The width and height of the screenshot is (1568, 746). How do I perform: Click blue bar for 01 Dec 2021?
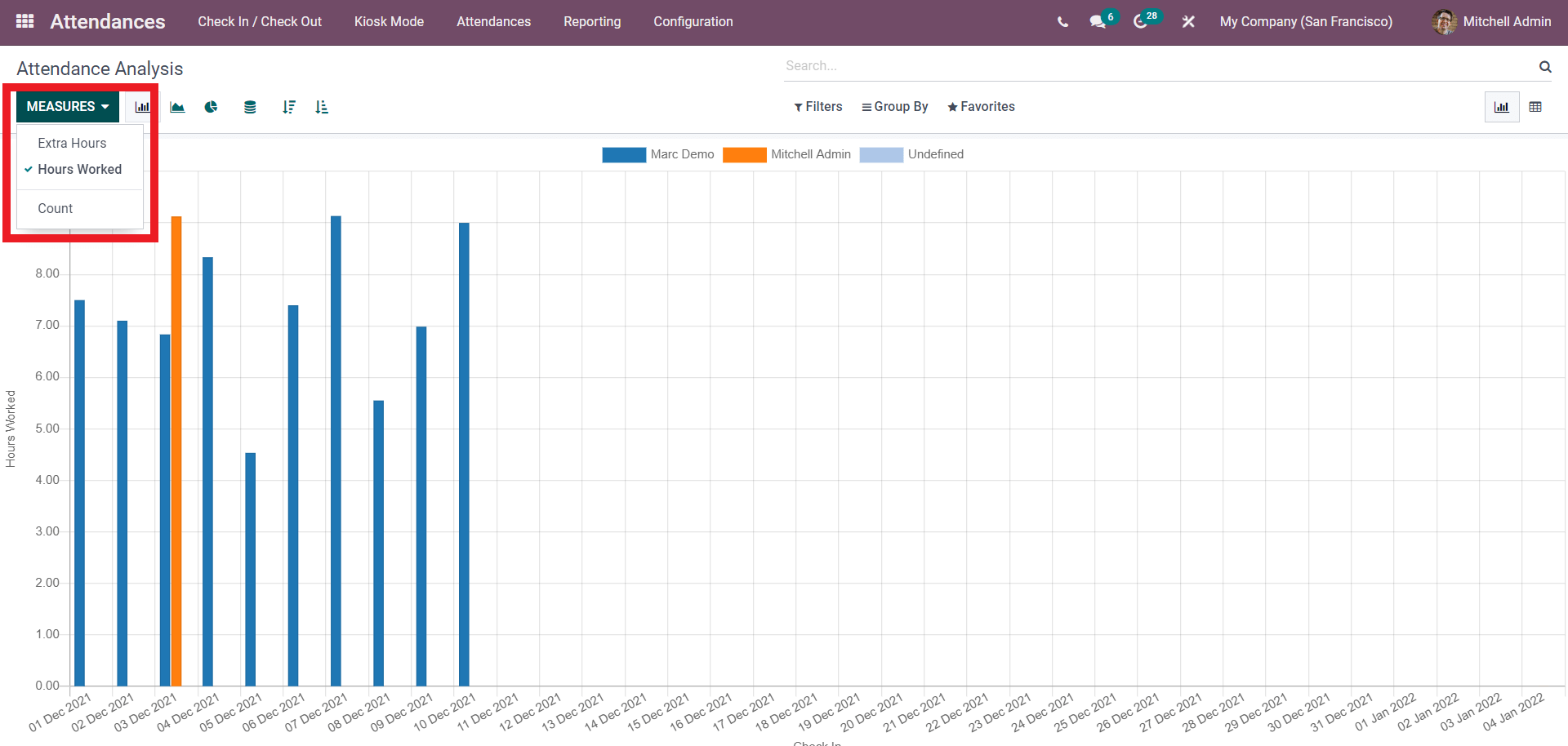point(79,493)
